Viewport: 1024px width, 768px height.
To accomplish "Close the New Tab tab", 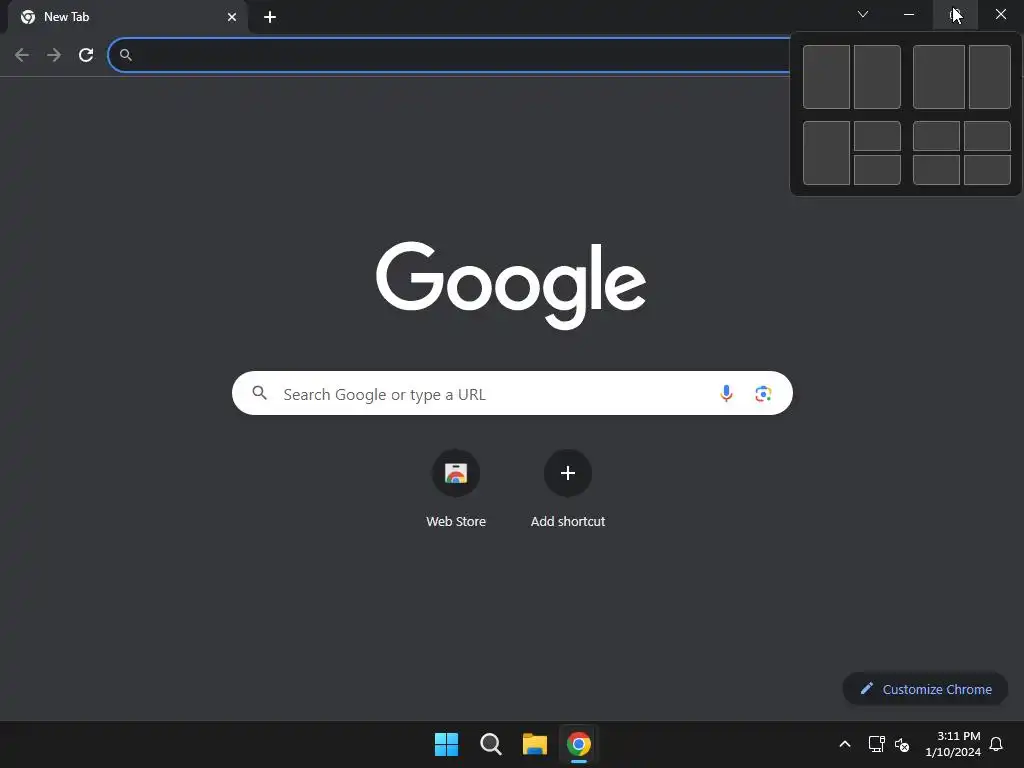I will tap(232, 17).
